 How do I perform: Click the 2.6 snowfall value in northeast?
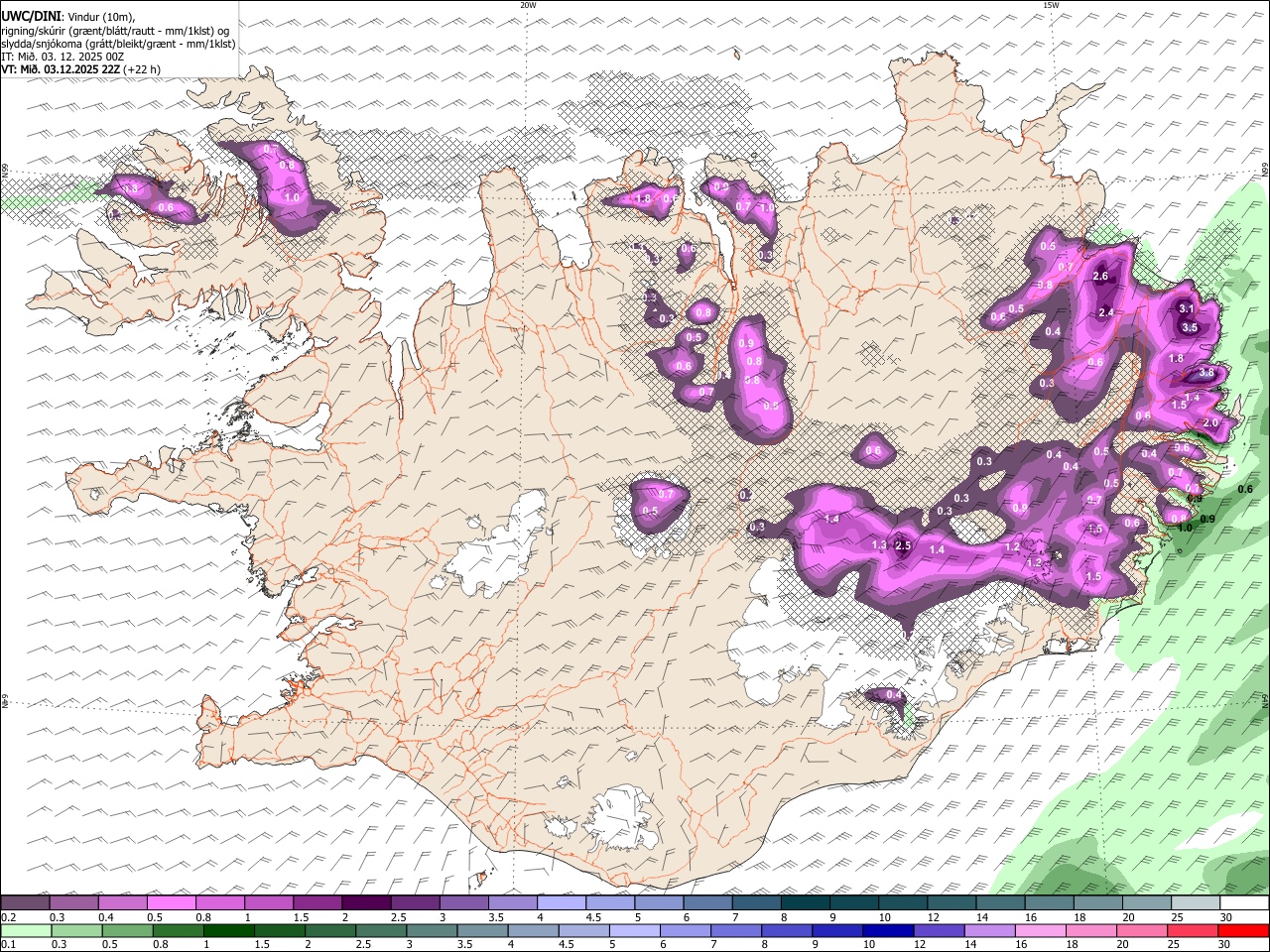pyautogui.click(x=1100, y=276)
